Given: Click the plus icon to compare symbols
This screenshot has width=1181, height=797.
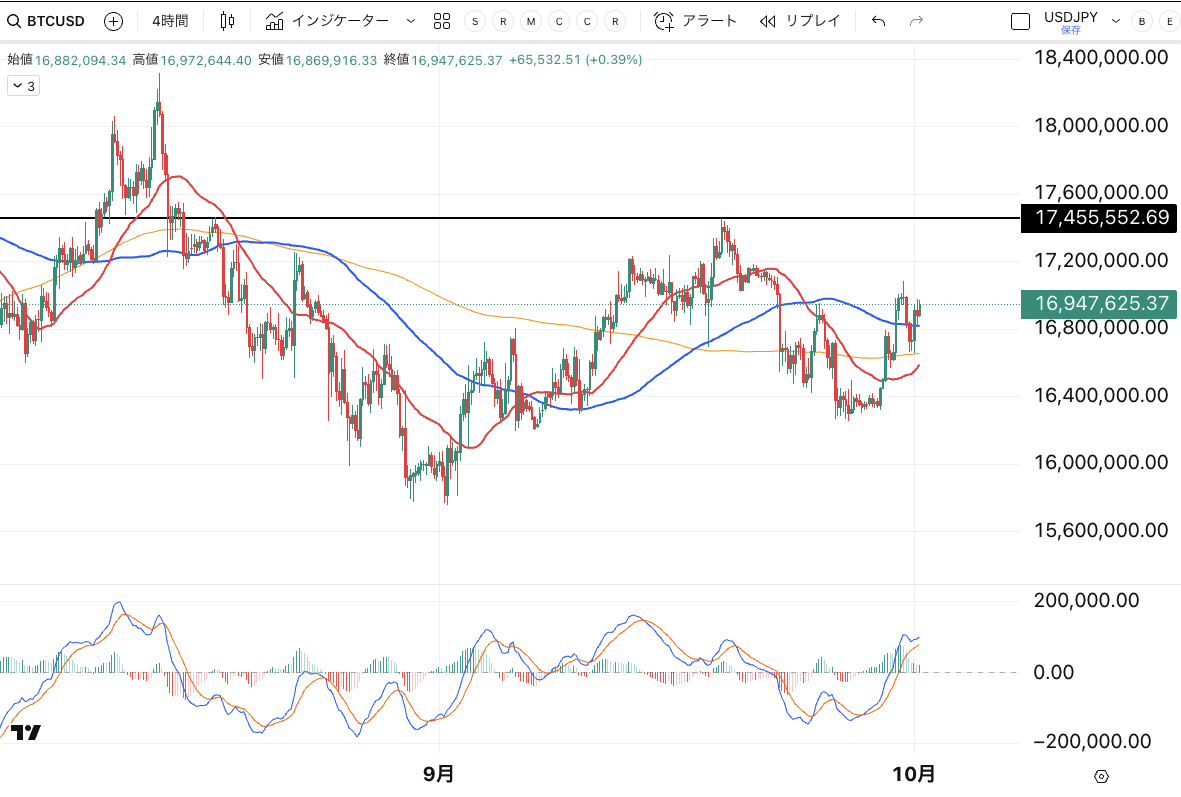Looking at the screenshot, I should click(x=114, y=20).
